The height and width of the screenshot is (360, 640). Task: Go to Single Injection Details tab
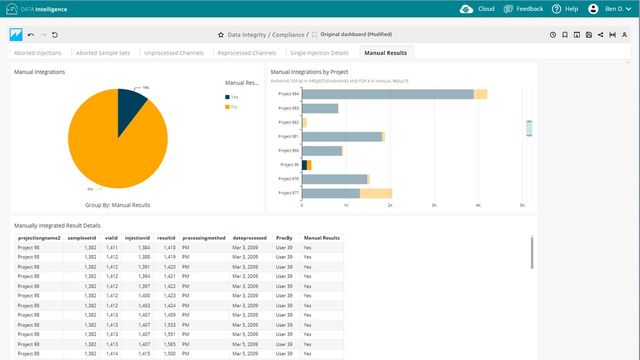[319, 53]
